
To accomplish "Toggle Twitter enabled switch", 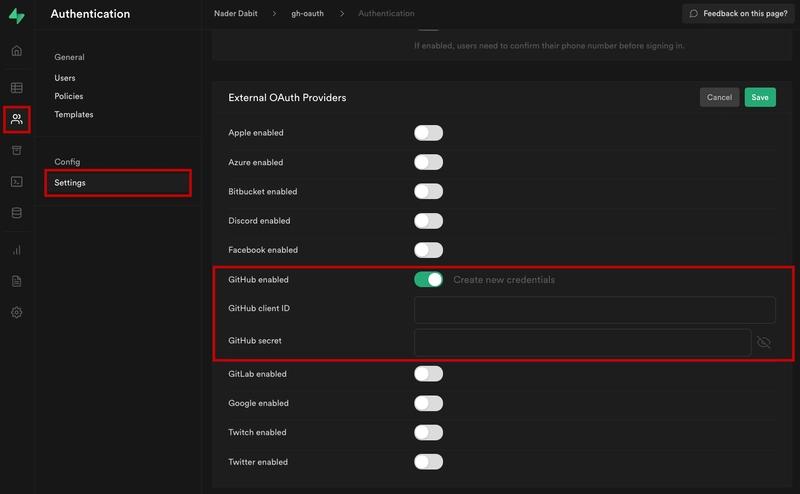I will pos(429,462).
